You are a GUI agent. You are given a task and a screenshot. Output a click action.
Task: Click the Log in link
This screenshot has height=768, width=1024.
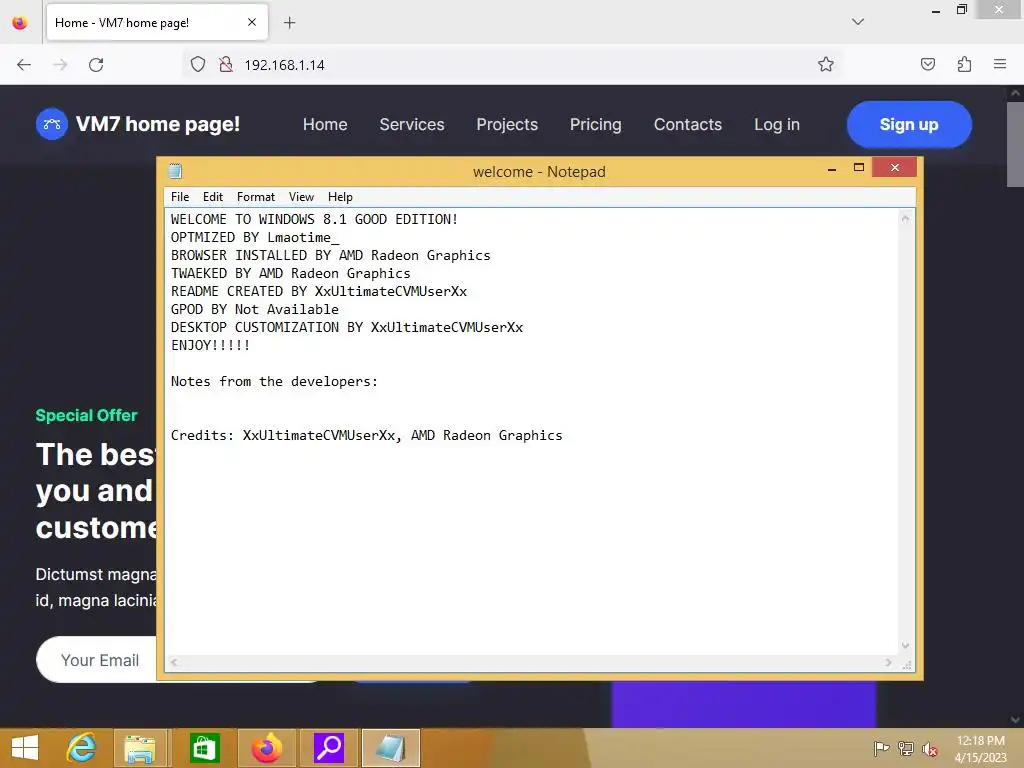pos(777,124)
